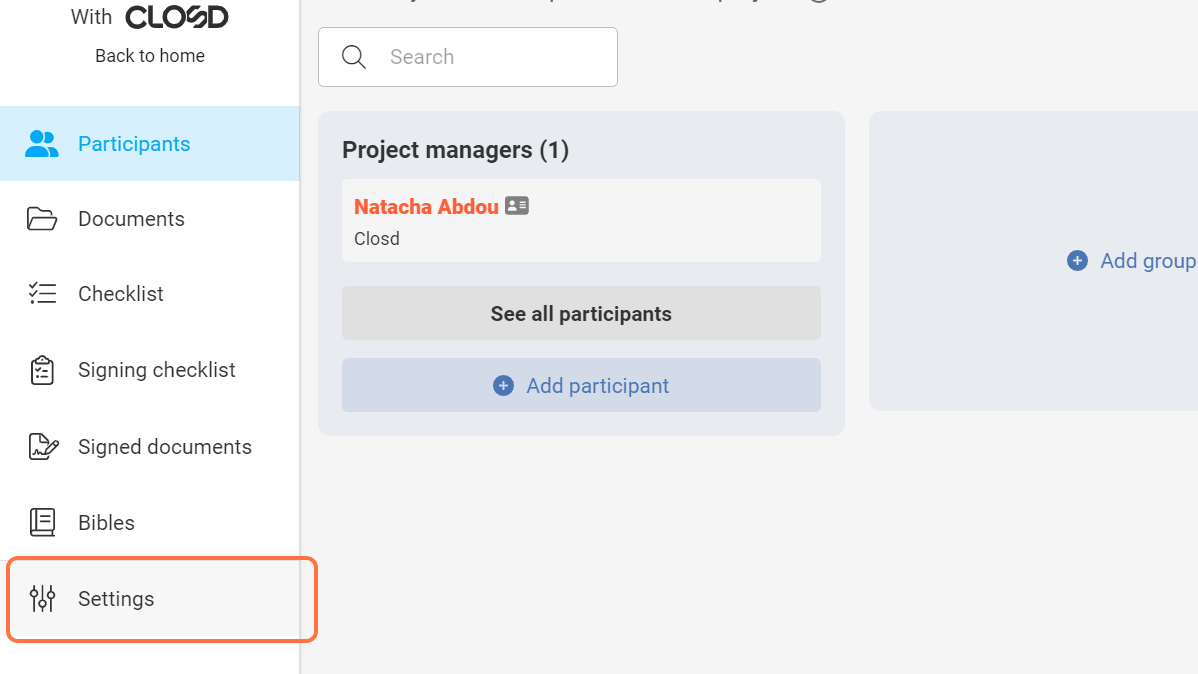
Task: Click plus icon inside Add participant button
Action: coord(503,386)
